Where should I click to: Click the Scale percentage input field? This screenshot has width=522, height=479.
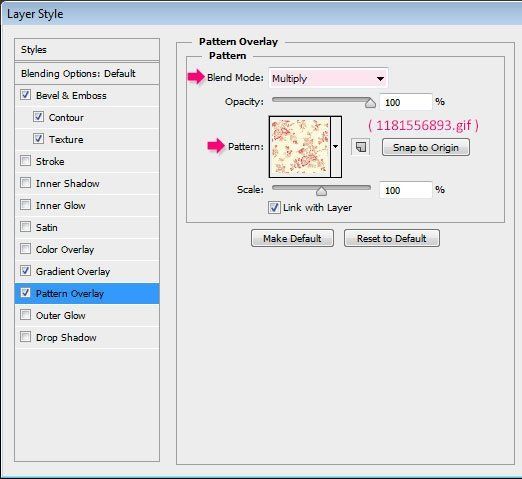pos(406,190)
